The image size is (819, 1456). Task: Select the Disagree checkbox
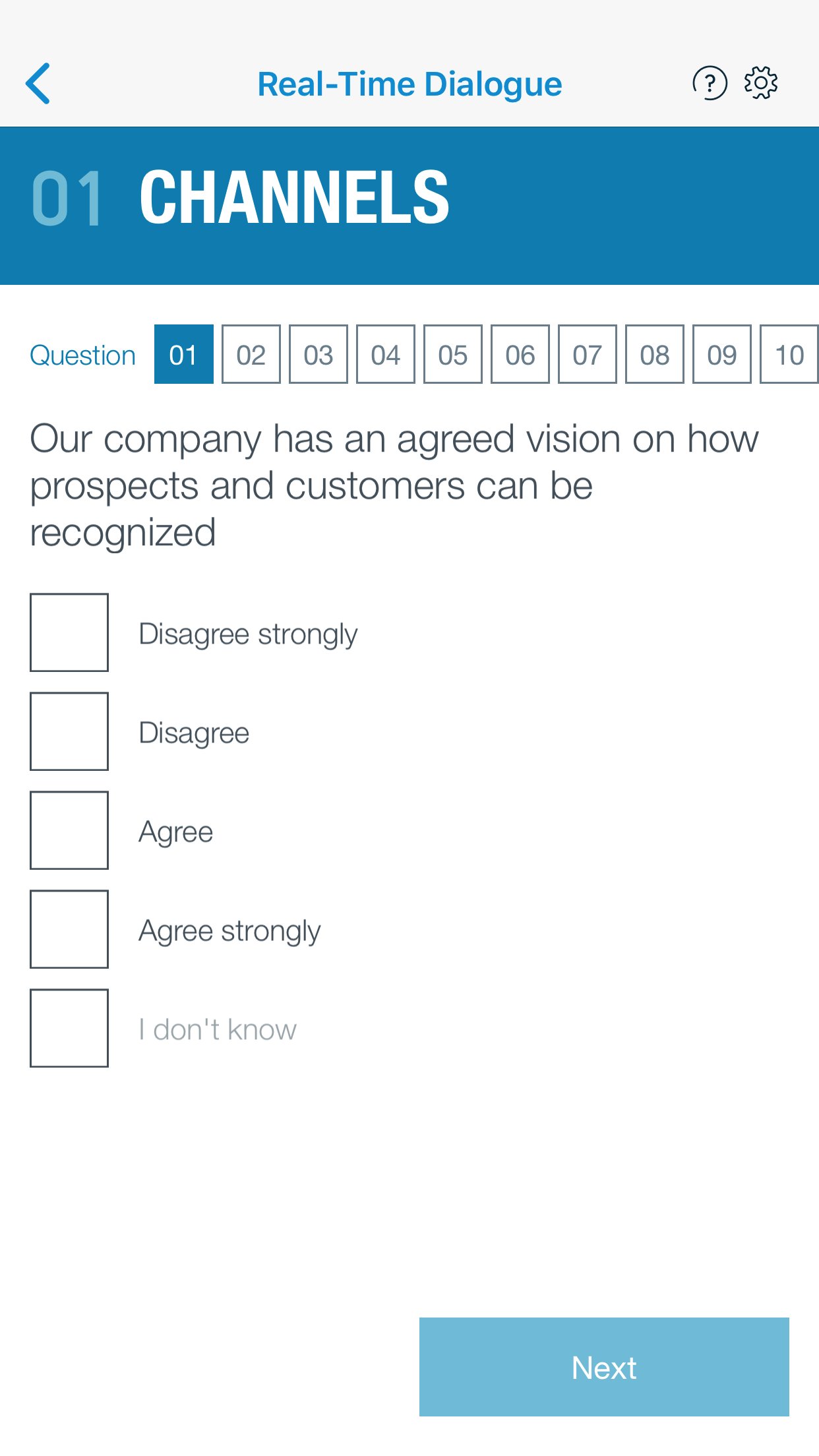click(x=69, y=731)
